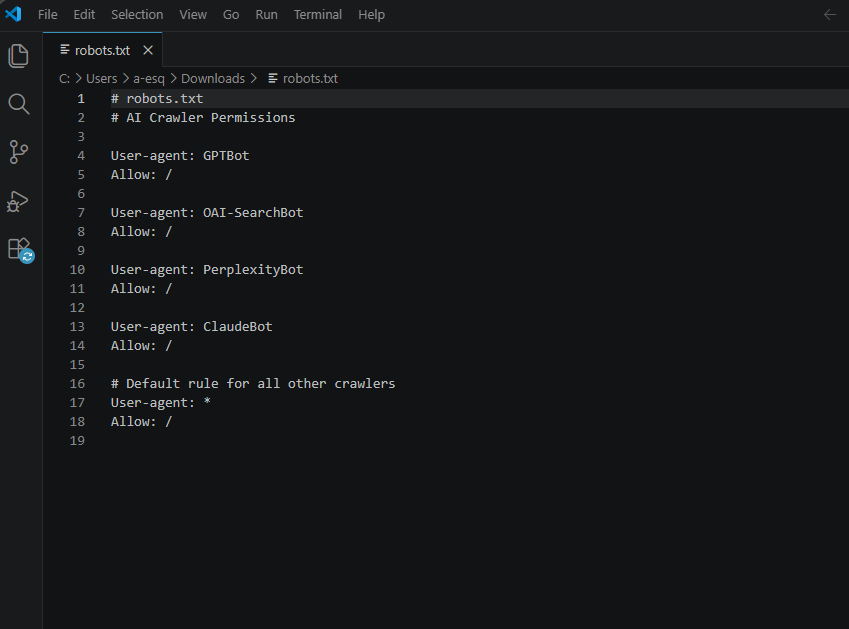
Task: Click the Users breadcrumb segment
Action: (101, 78)
